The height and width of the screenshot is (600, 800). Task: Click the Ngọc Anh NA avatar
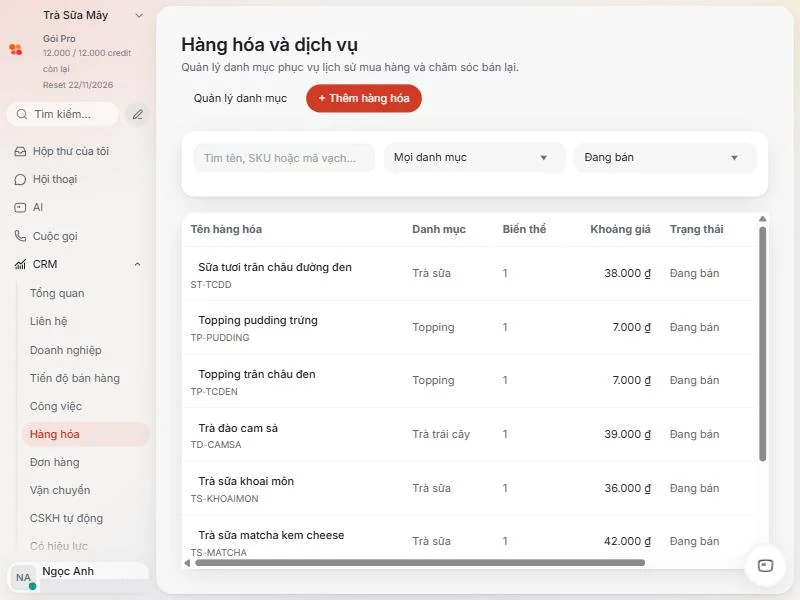tap(23, 578)
